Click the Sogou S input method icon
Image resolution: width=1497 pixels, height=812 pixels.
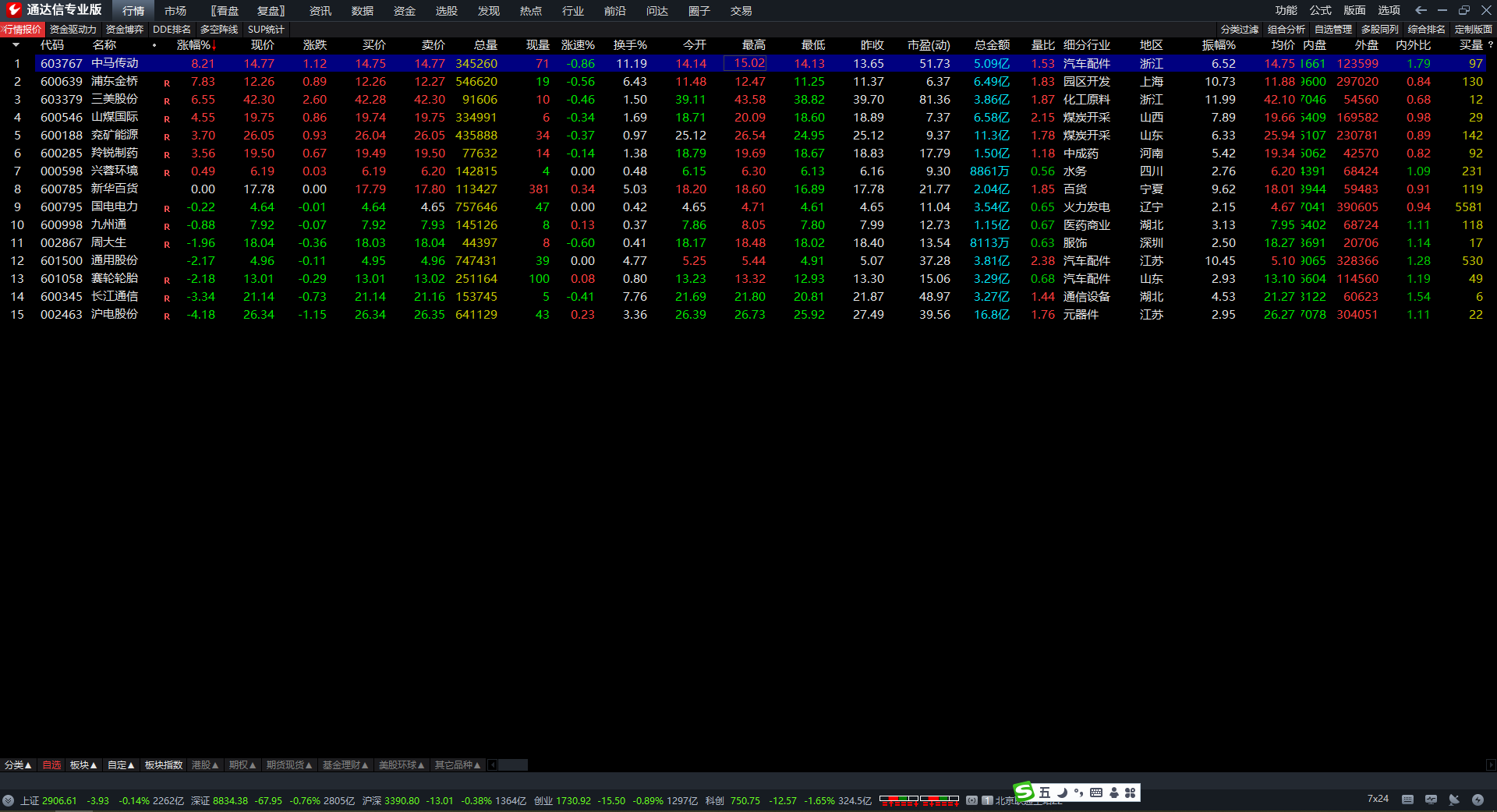(x=1024, y=792)
